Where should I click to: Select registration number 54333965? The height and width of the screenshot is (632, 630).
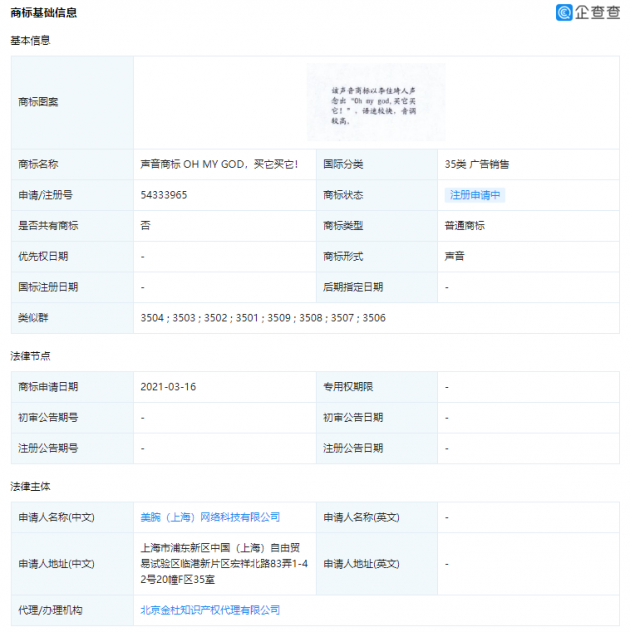pyautogui.click(x=164, y=195)
